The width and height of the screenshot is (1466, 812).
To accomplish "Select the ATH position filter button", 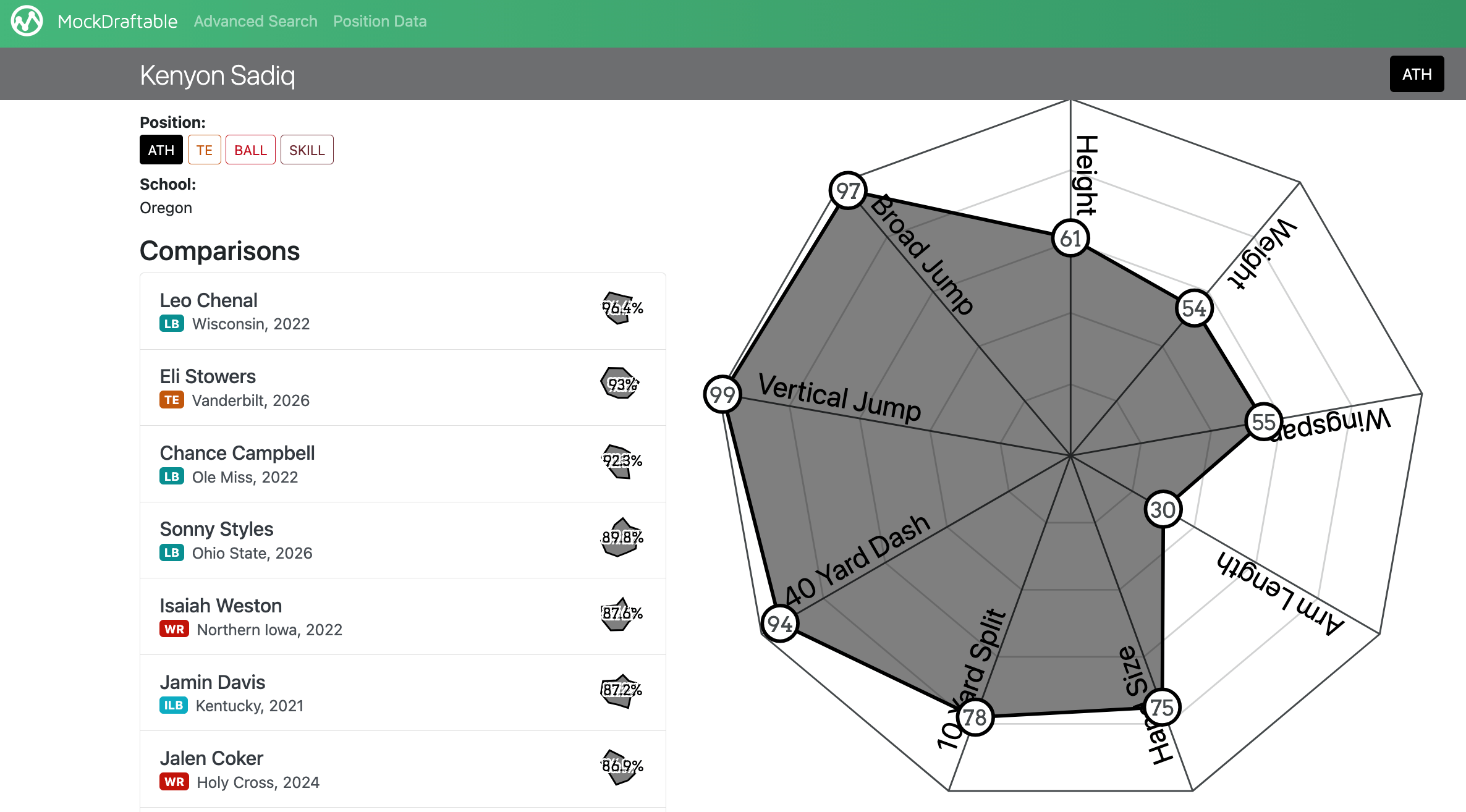I will (x=161, y=150).
